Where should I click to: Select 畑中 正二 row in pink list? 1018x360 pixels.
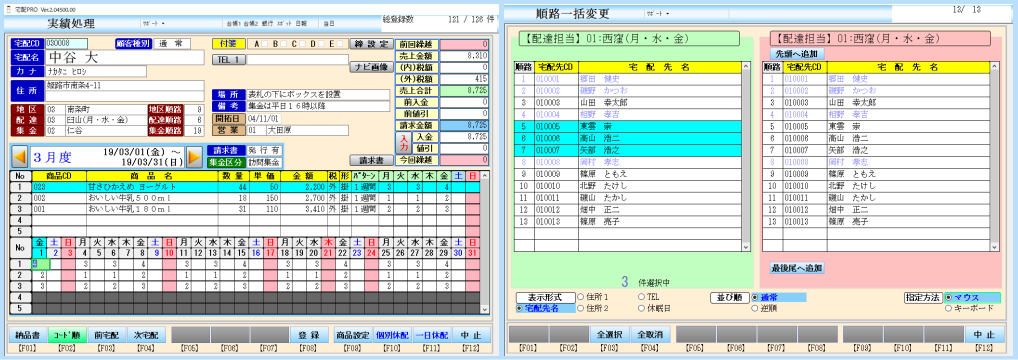click(x=876, y=209)
